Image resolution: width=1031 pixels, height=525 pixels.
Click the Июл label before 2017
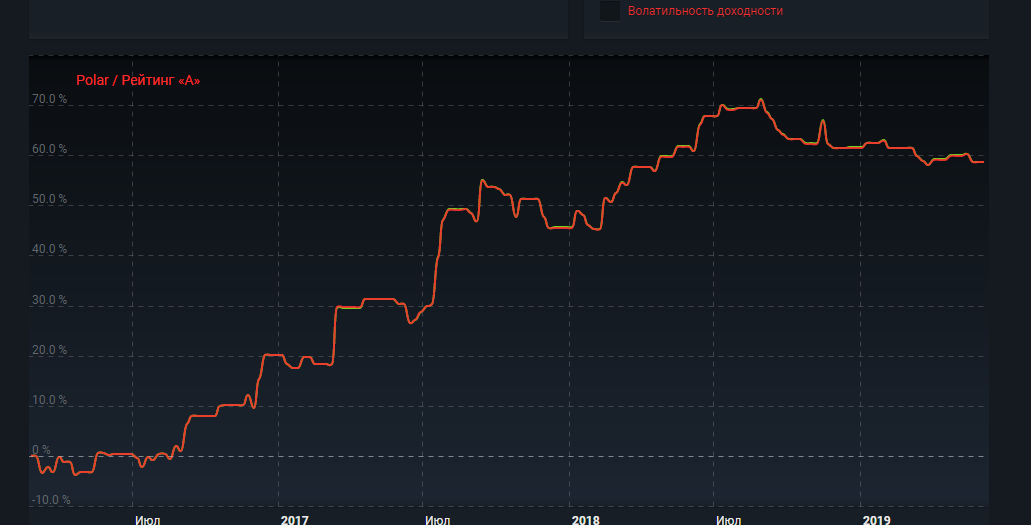tap(146, 519)
